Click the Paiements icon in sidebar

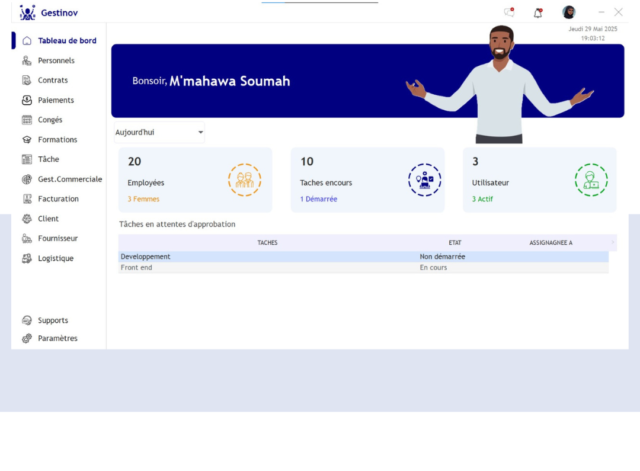[27, 100]
